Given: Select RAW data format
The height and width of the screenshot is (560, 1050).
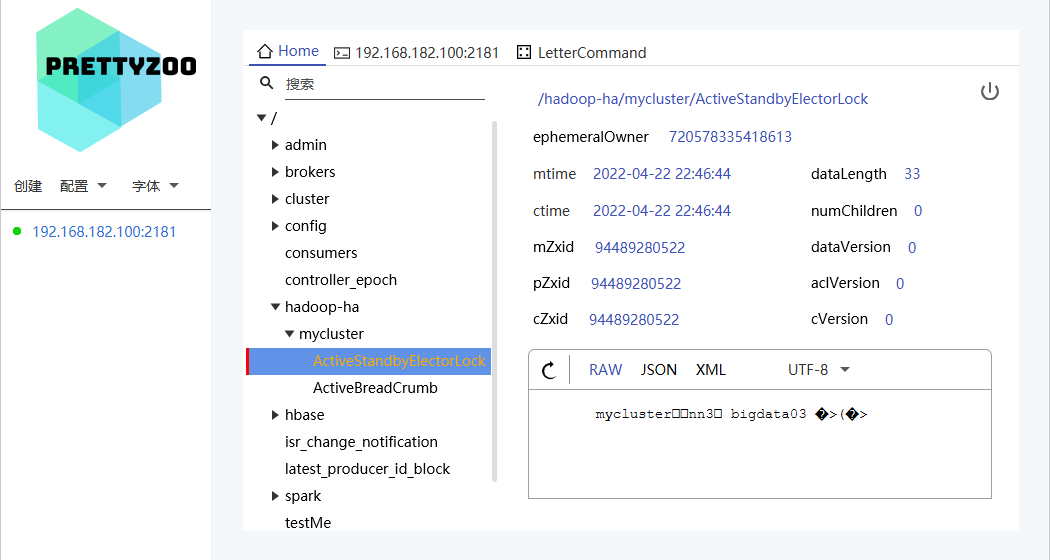Looking at the screenshot, I should click(x=605, y=370).
